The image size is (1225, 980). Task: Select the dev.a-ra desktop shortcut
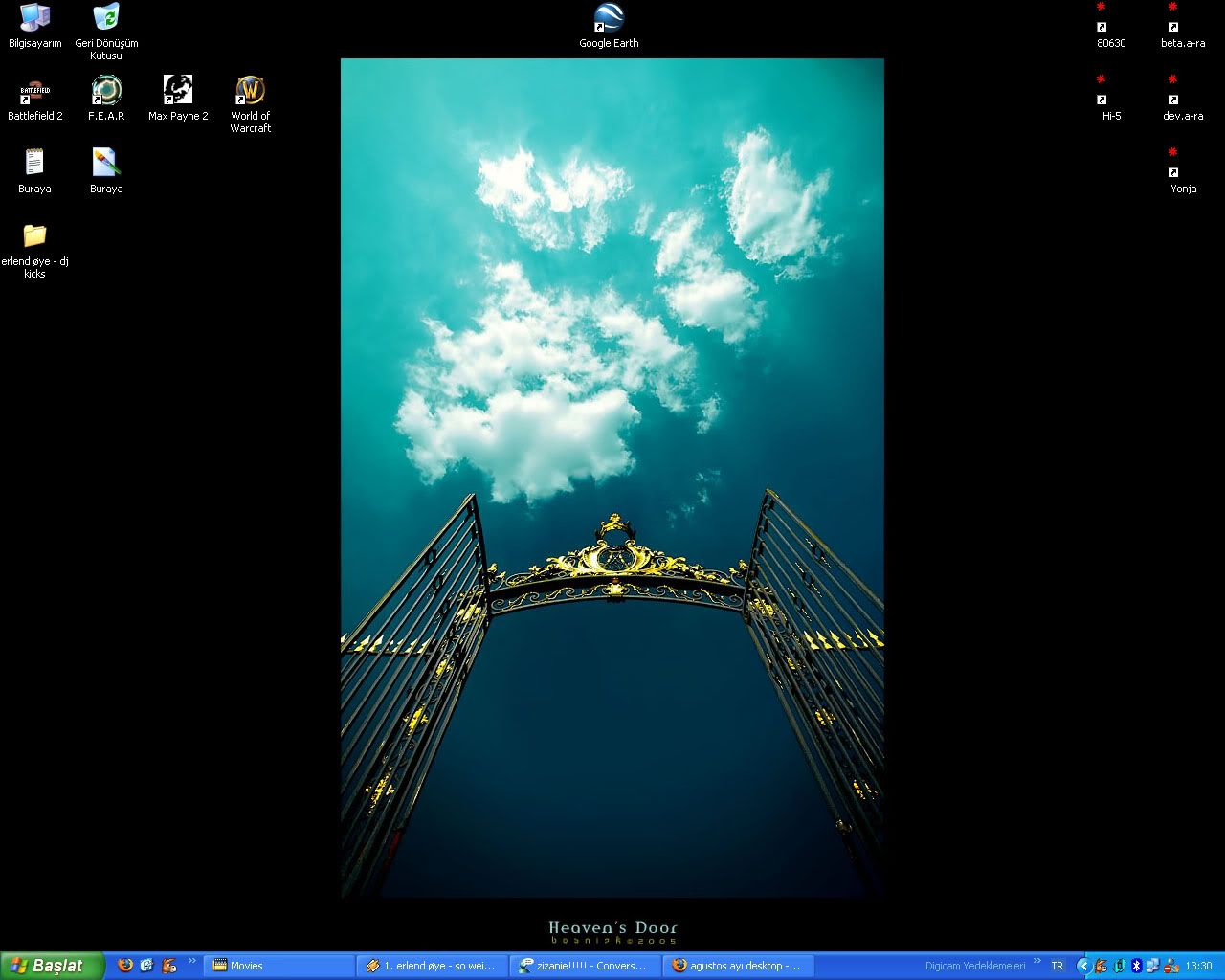point(1183,99)
